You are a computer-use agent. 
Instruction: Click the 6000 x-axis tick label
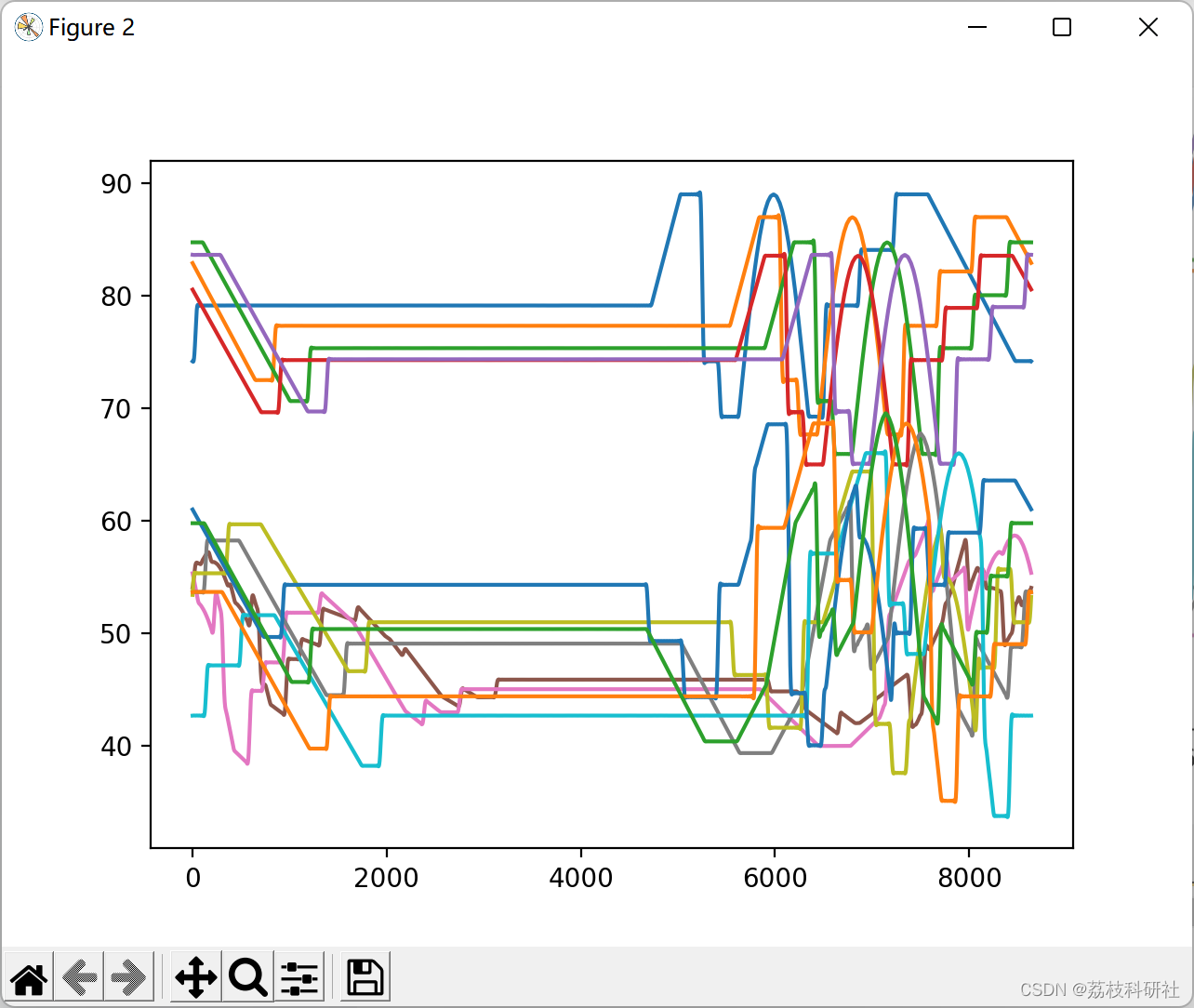point(775,878)
